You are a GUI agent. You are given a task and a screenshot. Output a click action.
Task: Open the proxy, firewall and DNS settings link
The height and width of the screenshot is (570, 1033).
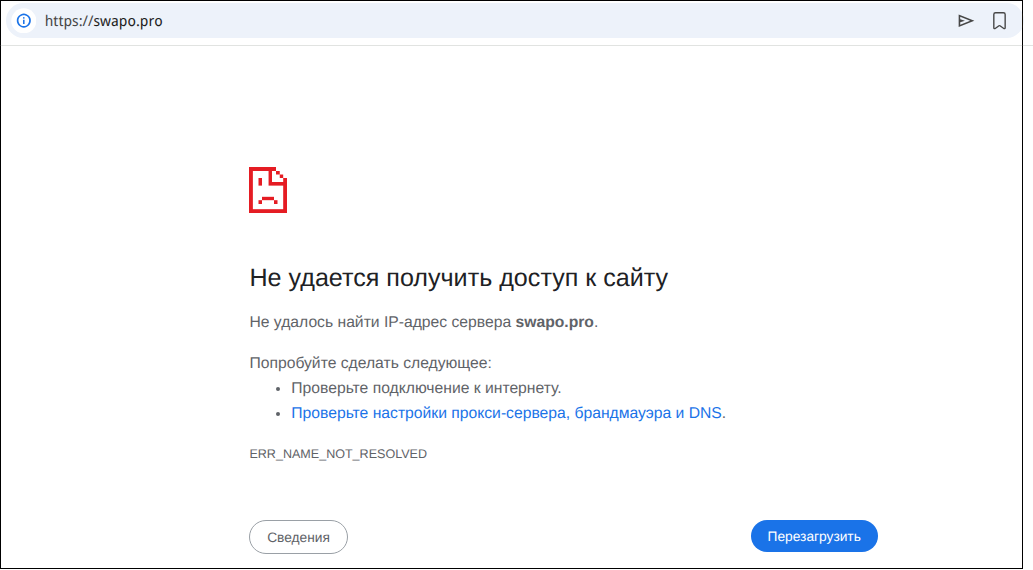[507, 413]
